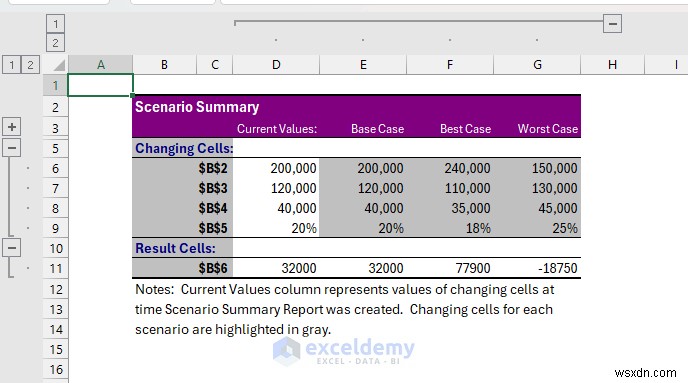This screenshot has width=688, height=383.
Task: Expand hidden row 4 with plus button
Action: [x=12, y=127]
